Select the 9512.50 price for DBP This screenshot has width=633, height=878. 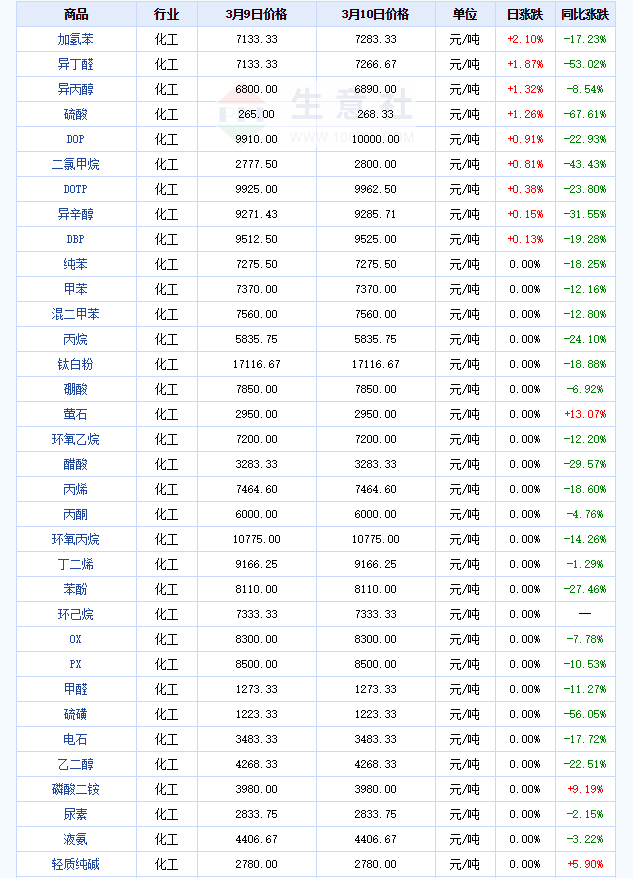[x=257, y=239]
